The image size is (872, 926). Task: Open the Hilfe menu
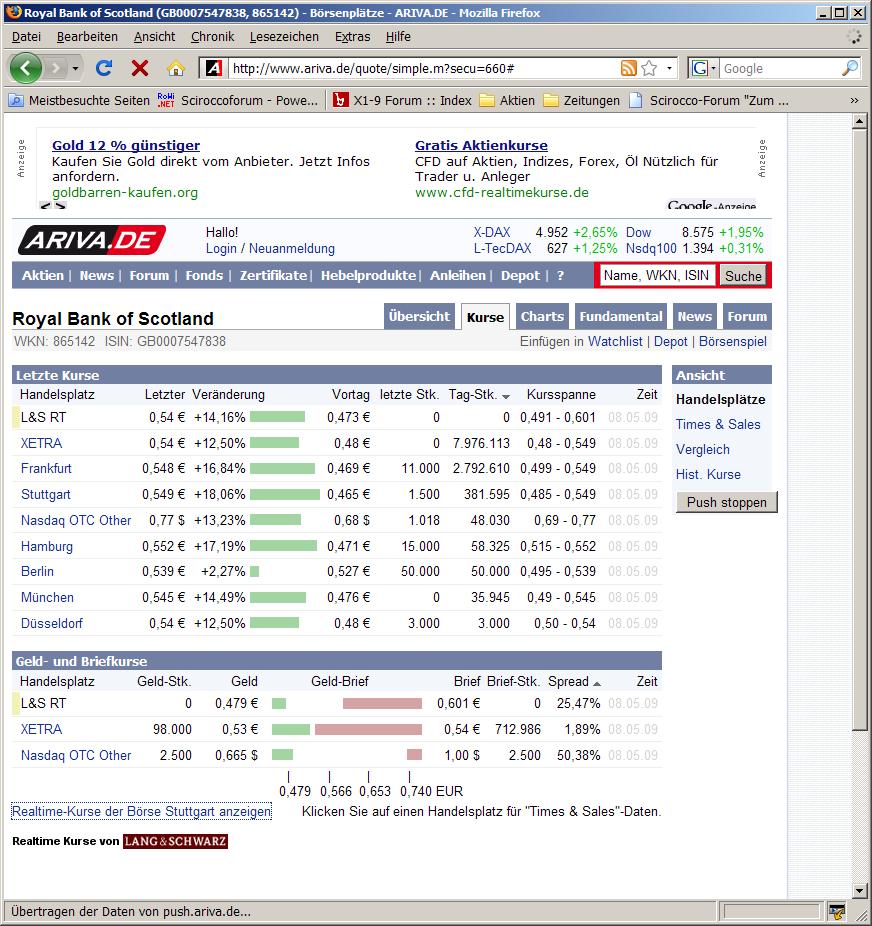pos(399,37)
